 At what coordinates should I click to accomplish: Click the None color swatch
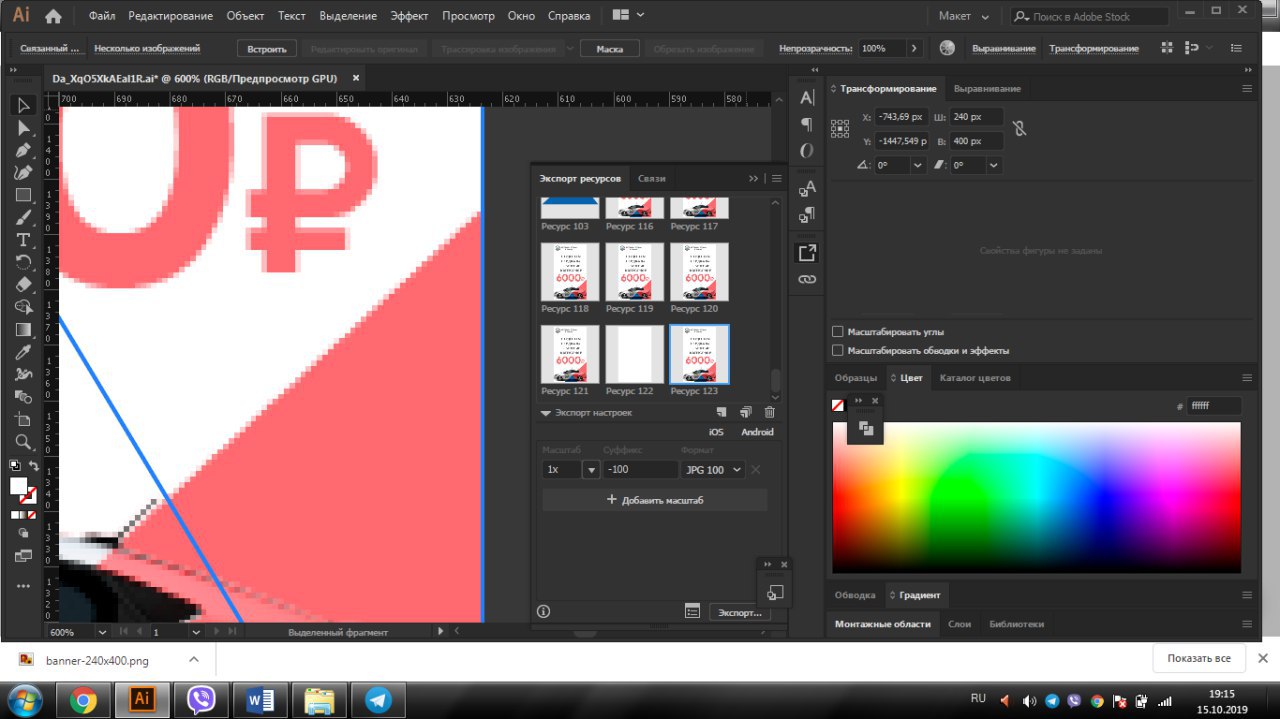pos(838,405)
